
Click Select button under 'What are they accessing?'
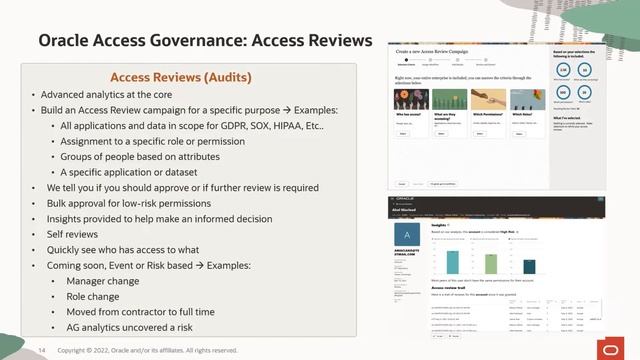441,133
